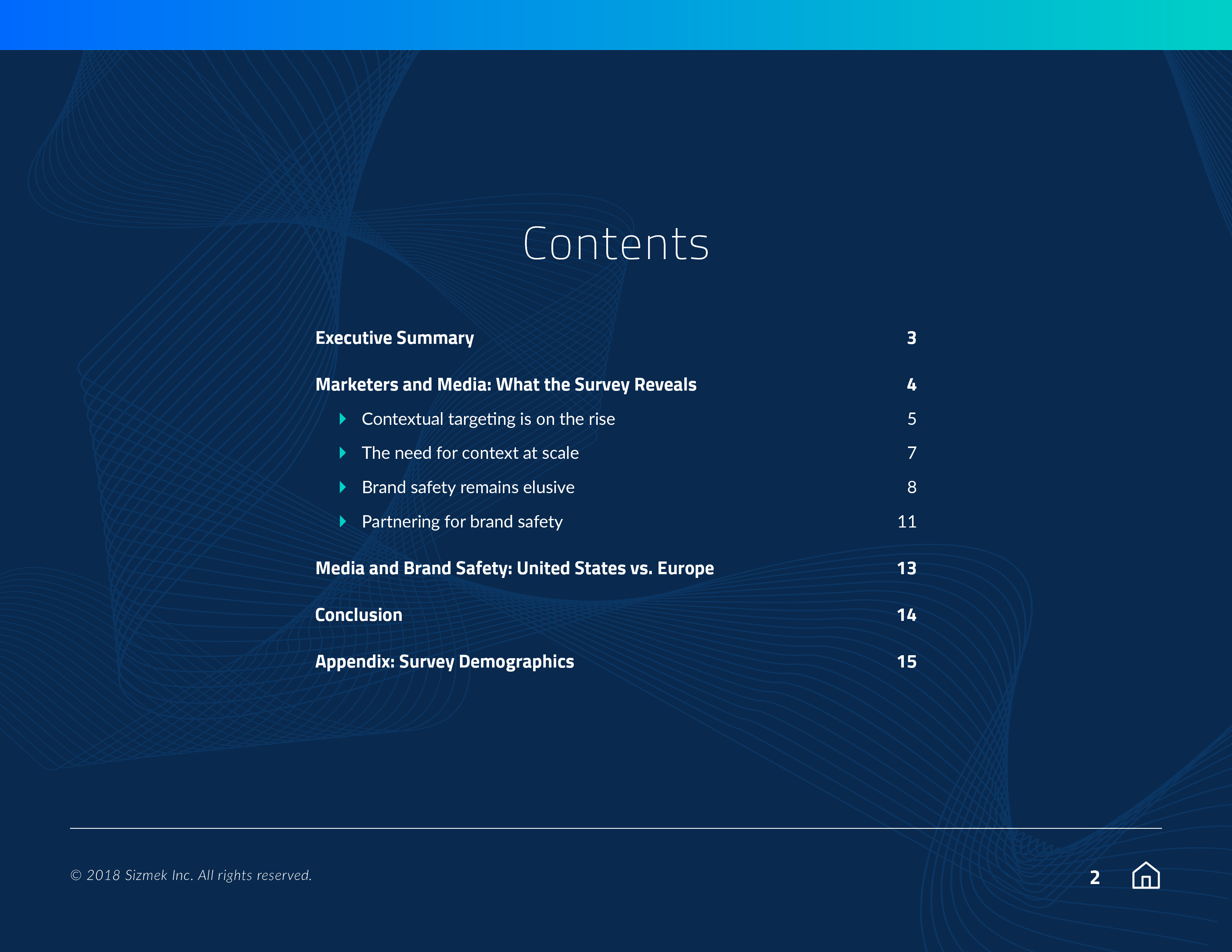Click the Contents page heading
This screenshot has height=952, width=1232.
[x=615, y=244]
